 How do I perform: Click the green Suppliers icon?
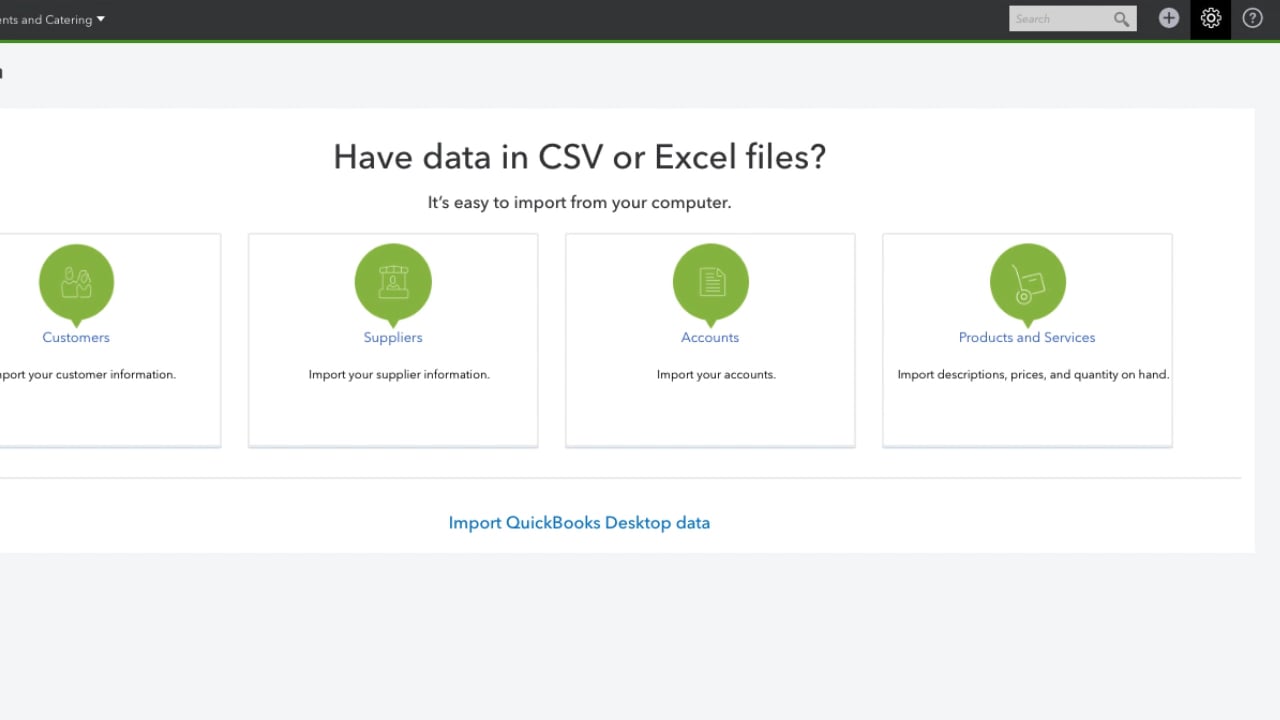[x=393, y=284]
